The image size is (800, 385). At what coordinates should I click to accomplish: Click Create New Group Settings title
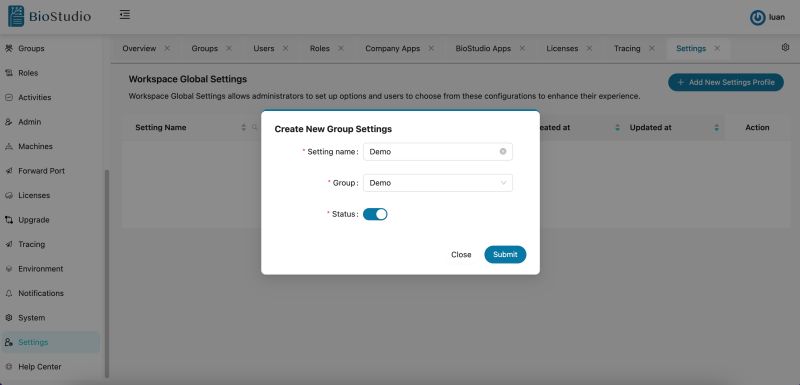[x=333, y=129]
